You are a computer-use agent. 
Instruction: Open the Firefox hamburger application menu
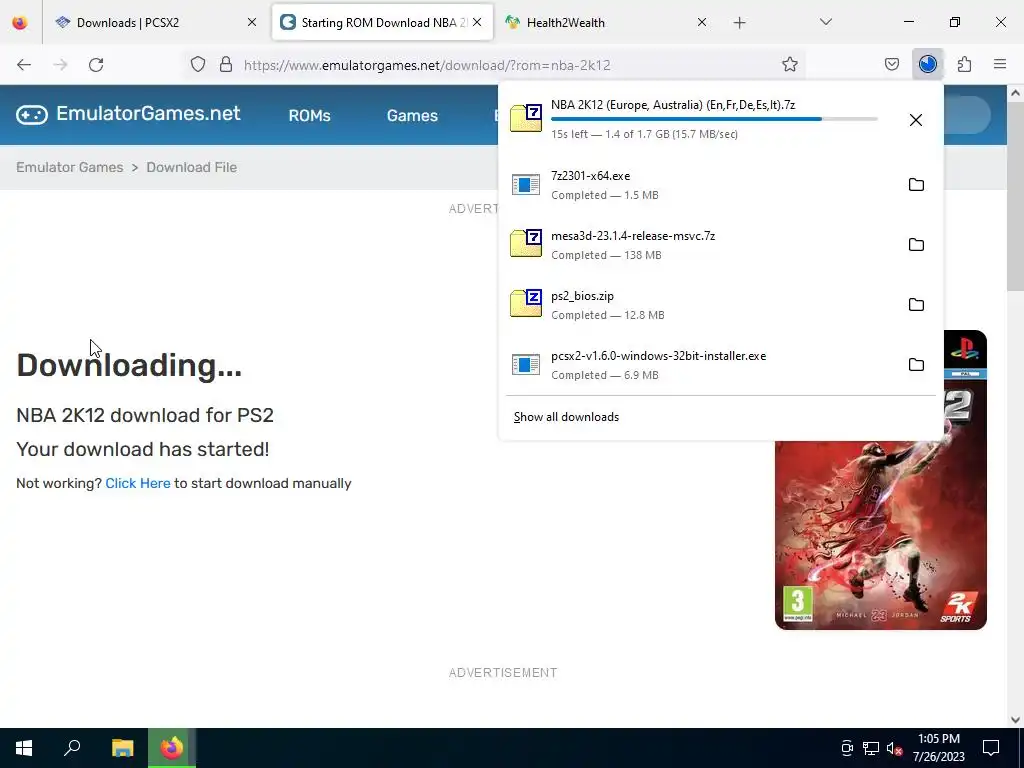click(x=1000, y=65)
